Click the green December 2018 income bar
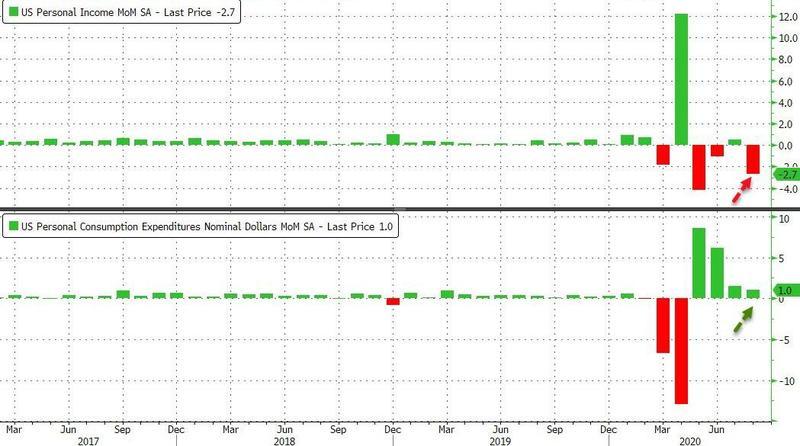The height and width of the screenshot is (446, 800). click(393, 139)
